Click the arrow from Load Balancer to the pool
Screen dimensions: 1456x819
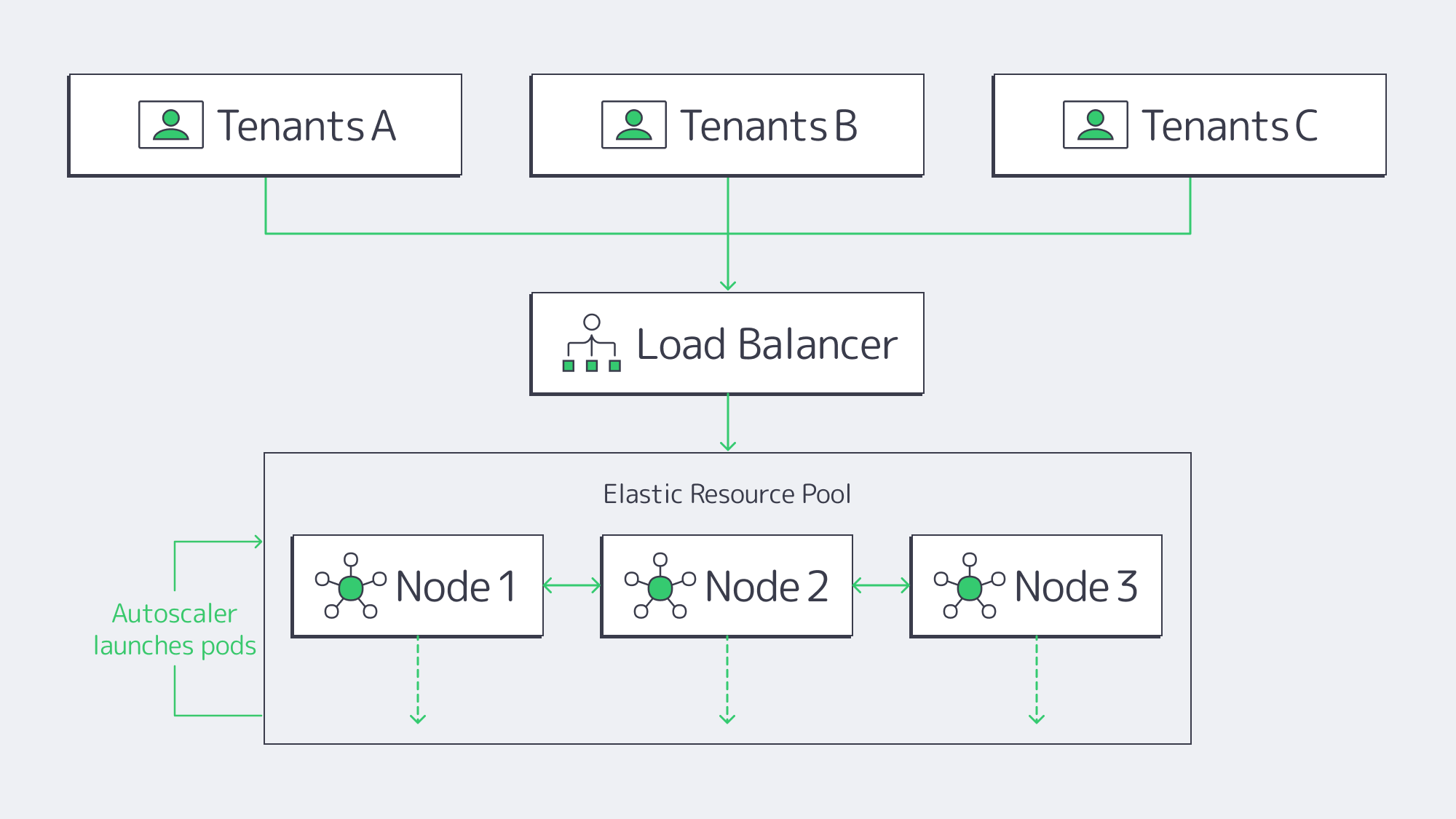(728, 423)
